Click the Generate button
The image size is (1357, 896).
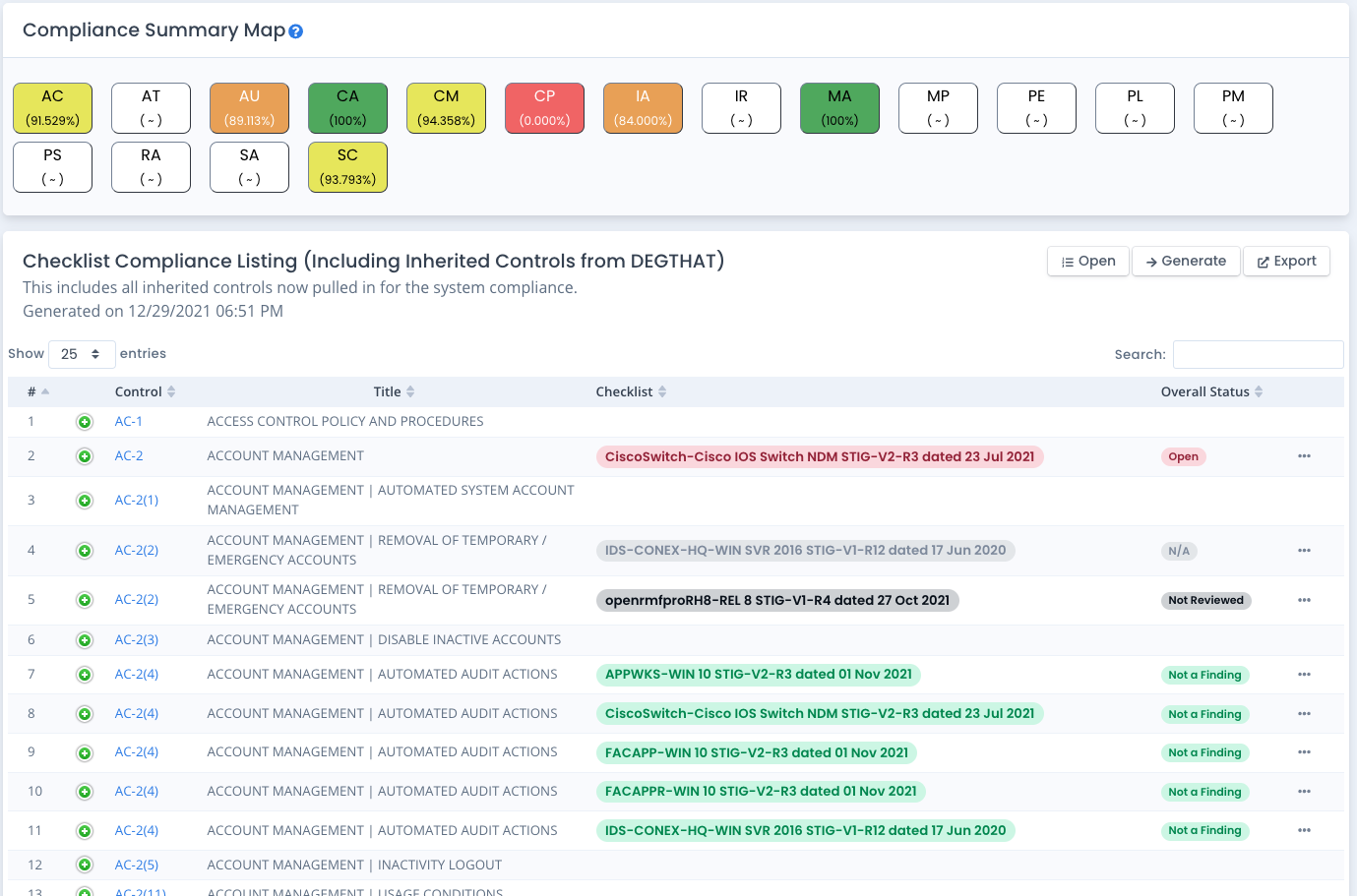point(1186,261)
